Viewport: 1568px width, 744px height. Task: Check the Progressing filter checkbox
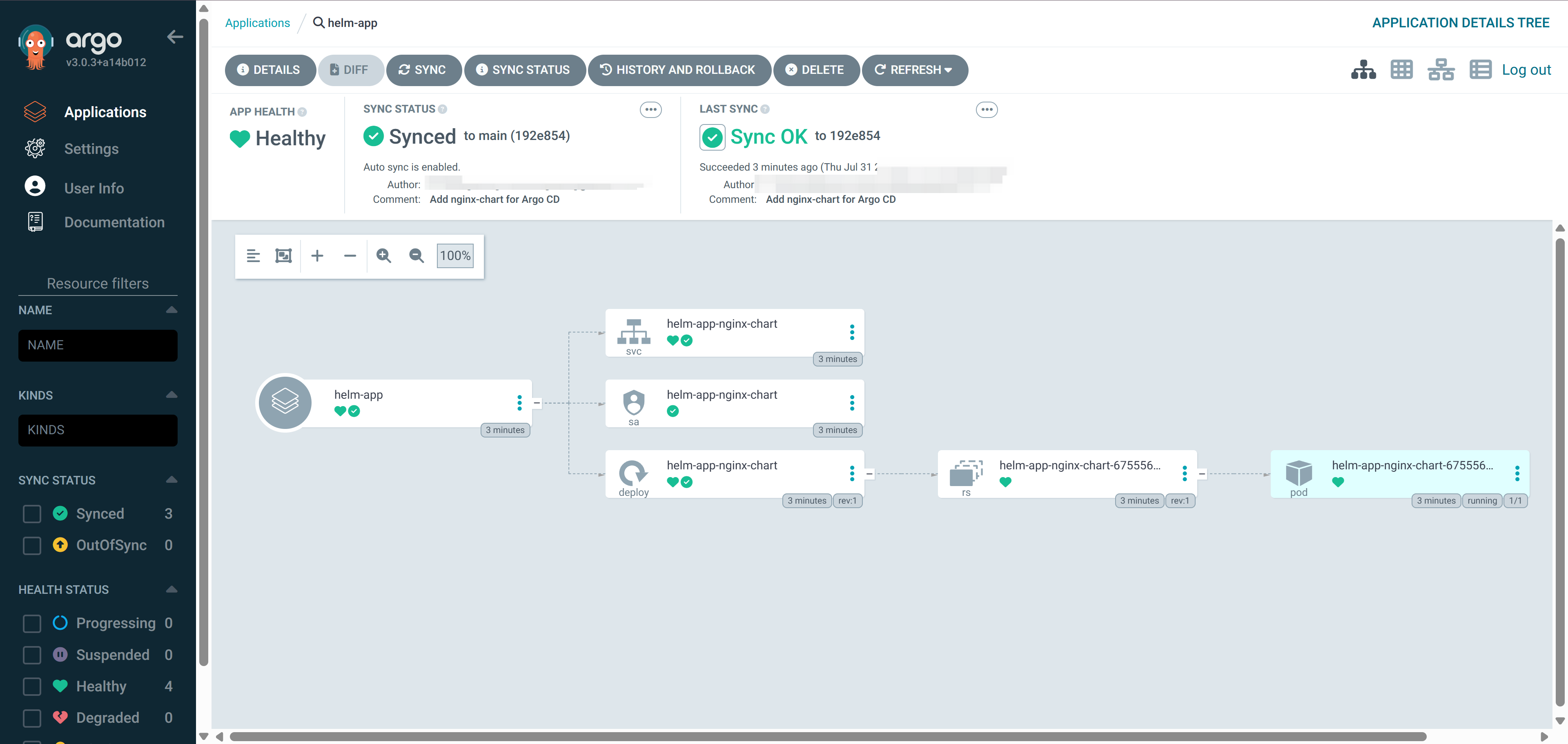(32, 624)
